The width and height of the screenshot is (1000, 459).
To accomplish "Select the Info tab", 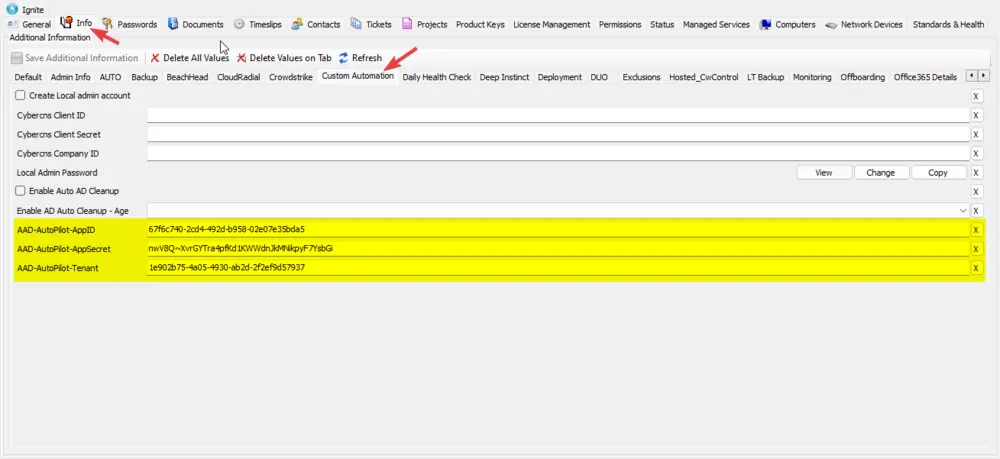I will coord(77,23).
